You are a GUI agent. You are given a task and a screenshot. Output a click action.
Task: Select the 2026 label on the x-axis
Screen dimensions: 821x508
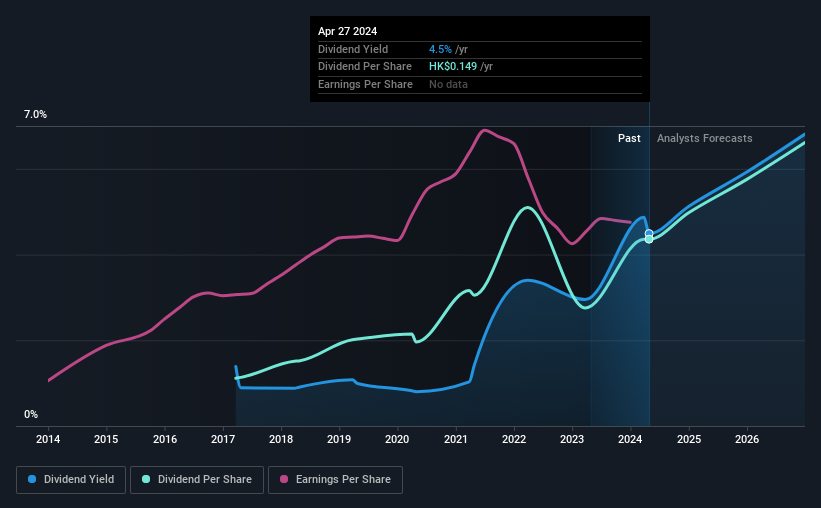click(747, 439)
